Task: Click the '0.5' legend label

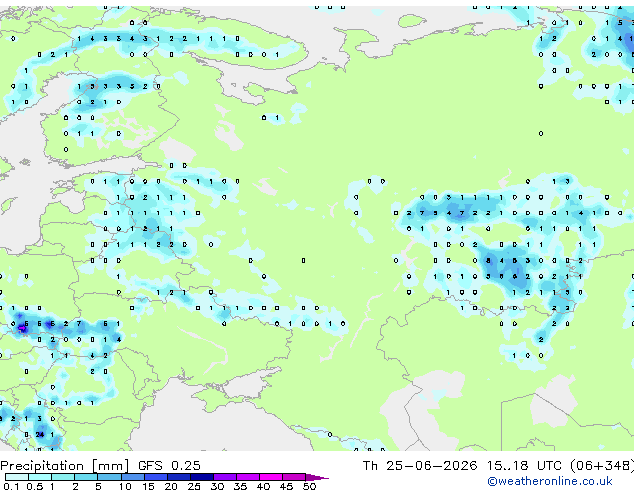Action: pos(35,486)
